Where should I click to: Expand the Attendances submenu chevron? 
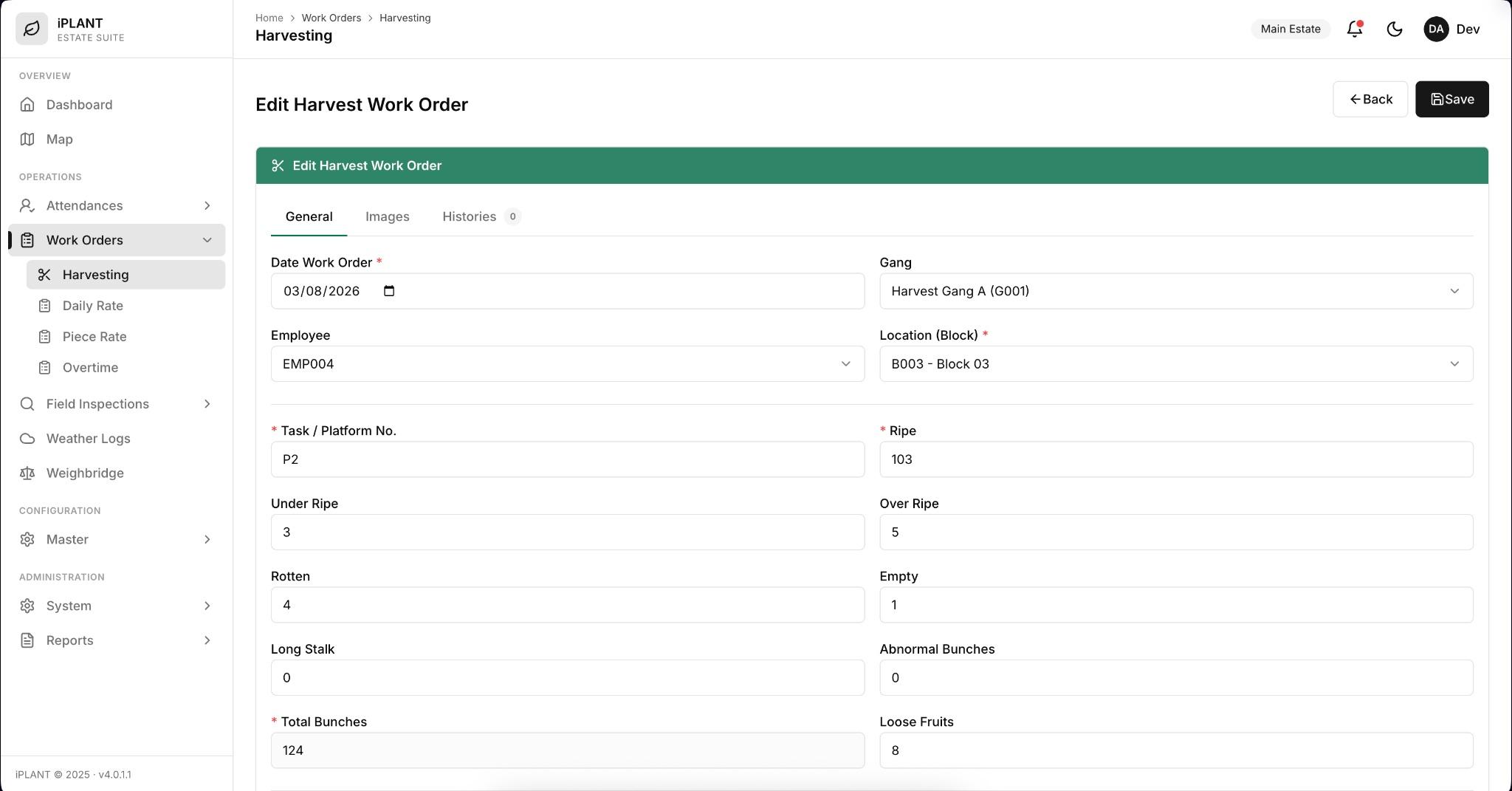pyautogui.click(x=207, y=205)
